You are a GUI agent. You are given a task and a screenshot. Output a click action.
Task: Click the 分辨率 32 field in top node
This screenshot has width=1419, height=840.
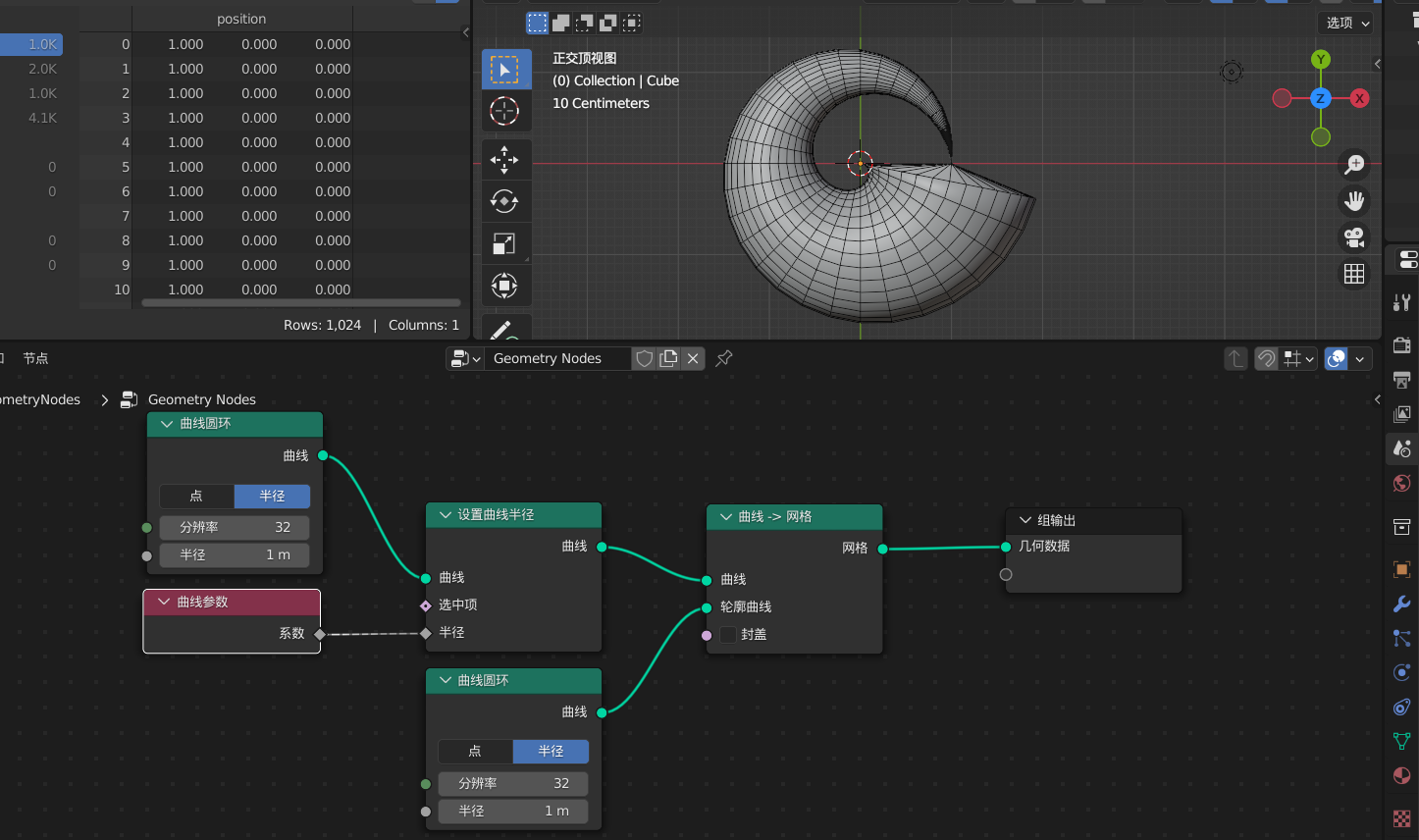235,528
